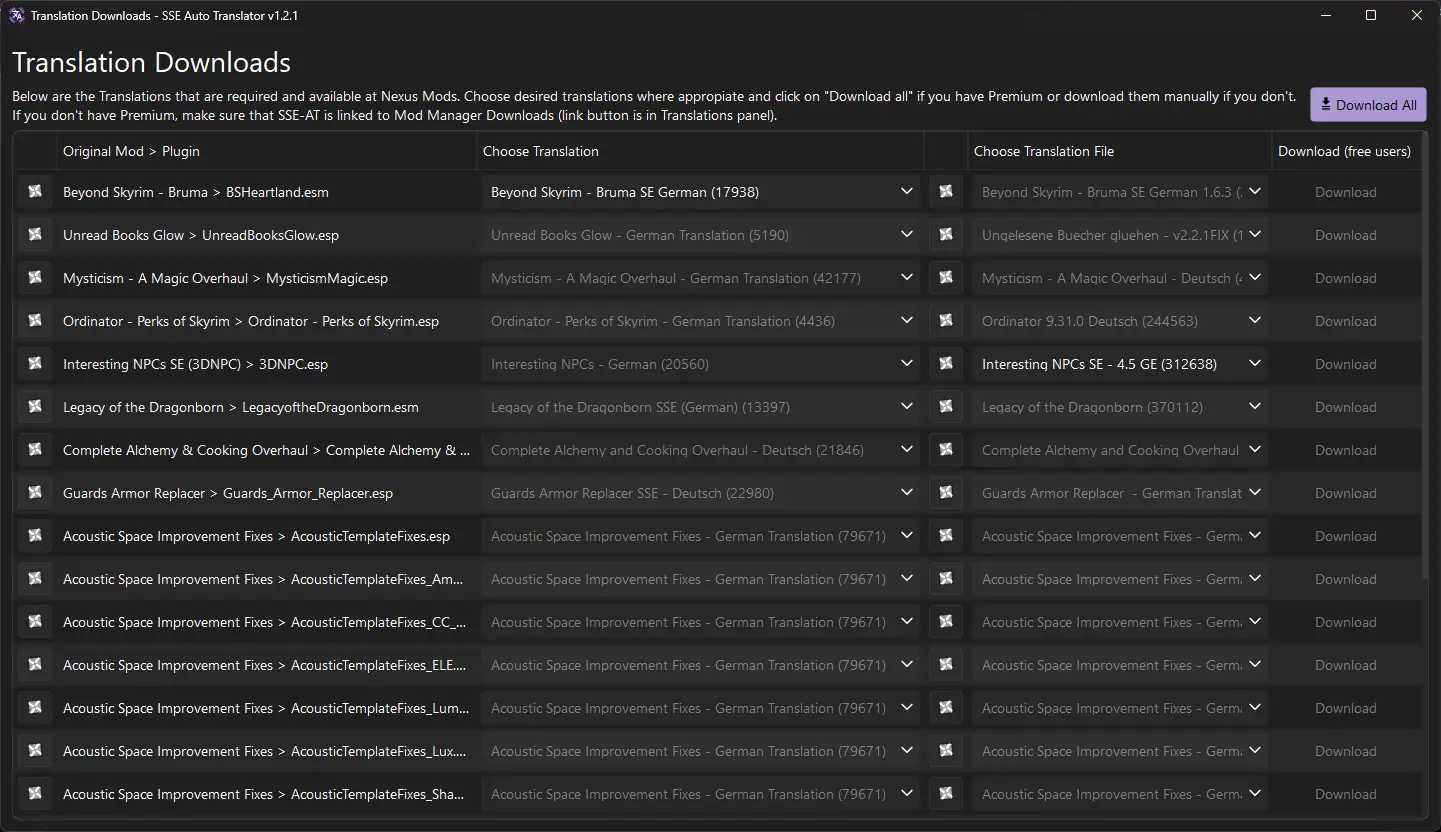Expand Interesting NPCs SE - 4.5 GE (312638) file dropdown
Image resolution: width=1441 pixels, height=832 pixels.
pos(1120,364)
